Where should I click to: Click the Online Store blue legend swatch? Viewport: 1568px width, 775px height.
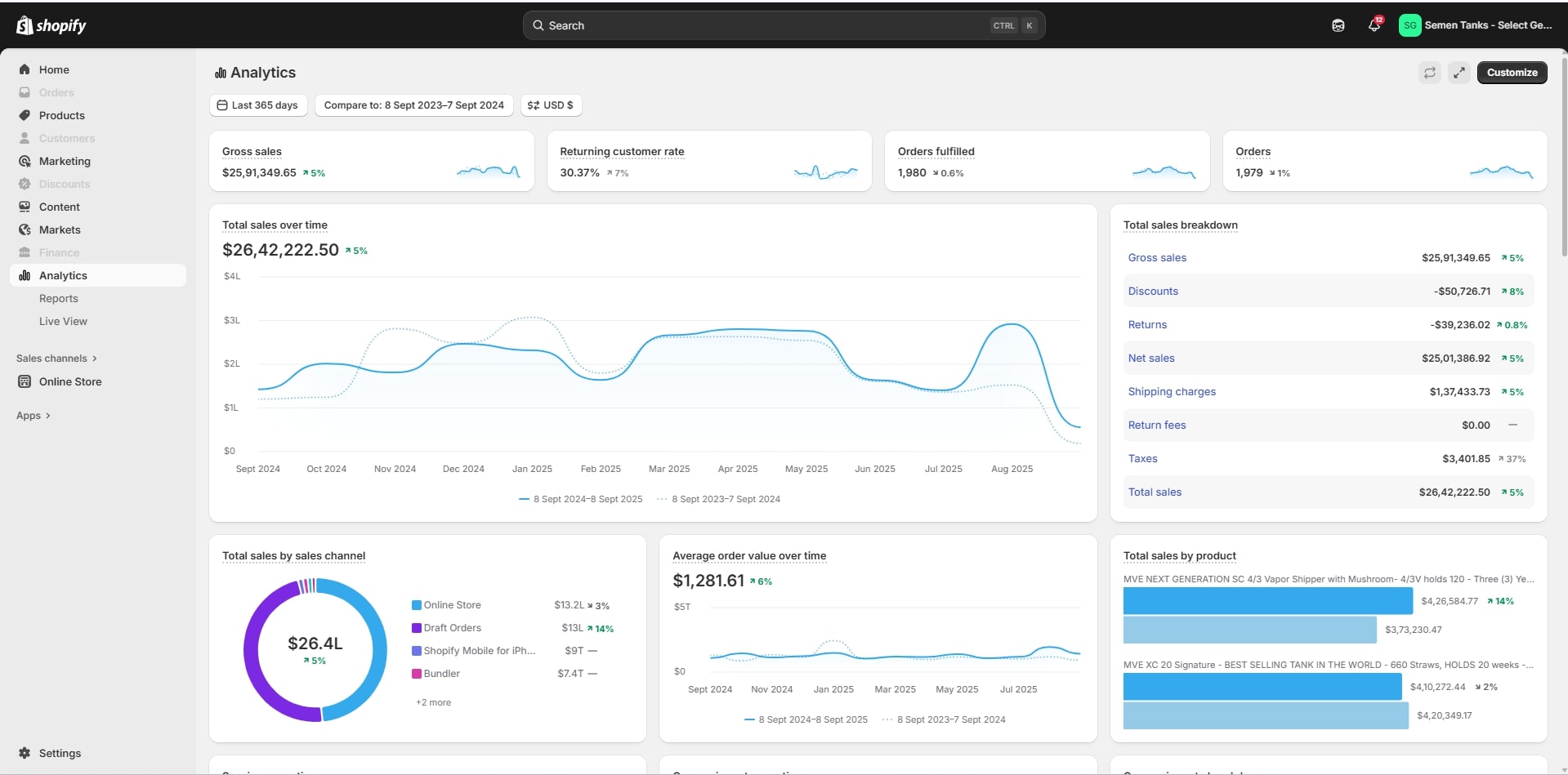417,605
